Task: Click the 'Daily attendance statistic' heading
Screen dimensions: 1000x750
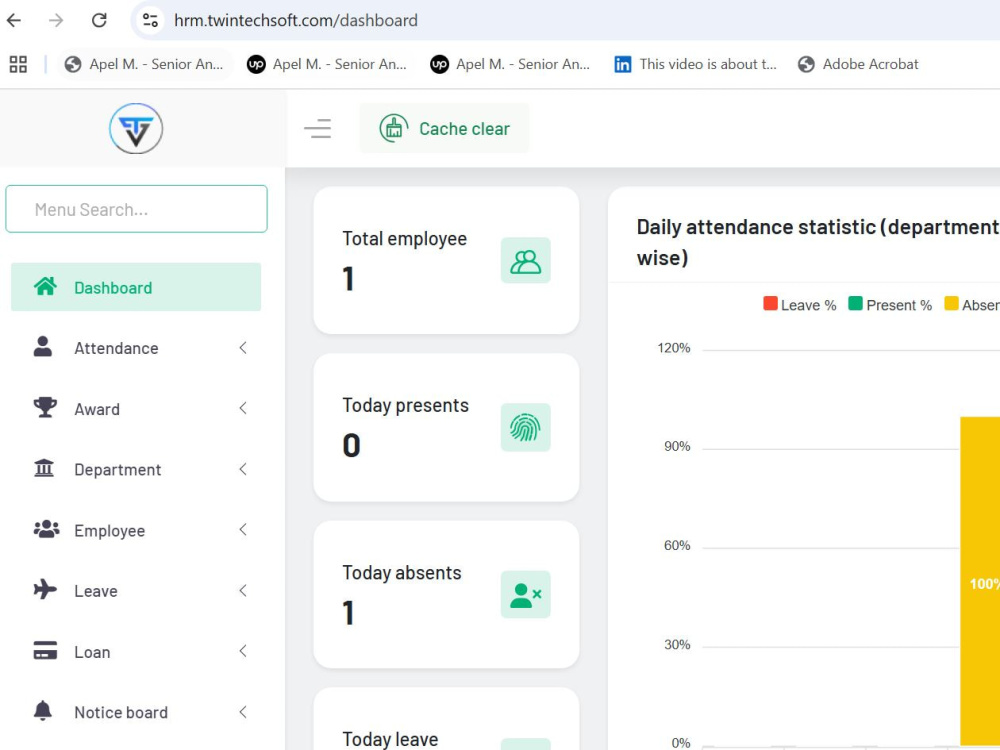Action: pyautogui.click(x=818, y=242)
